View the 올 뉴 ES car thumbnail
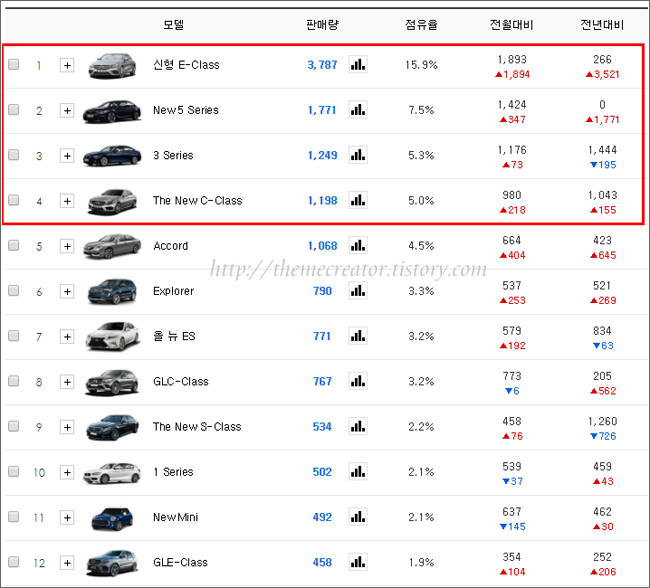This screenshot has width=650, height=588. pyautogui.click(x=112, y=336)
